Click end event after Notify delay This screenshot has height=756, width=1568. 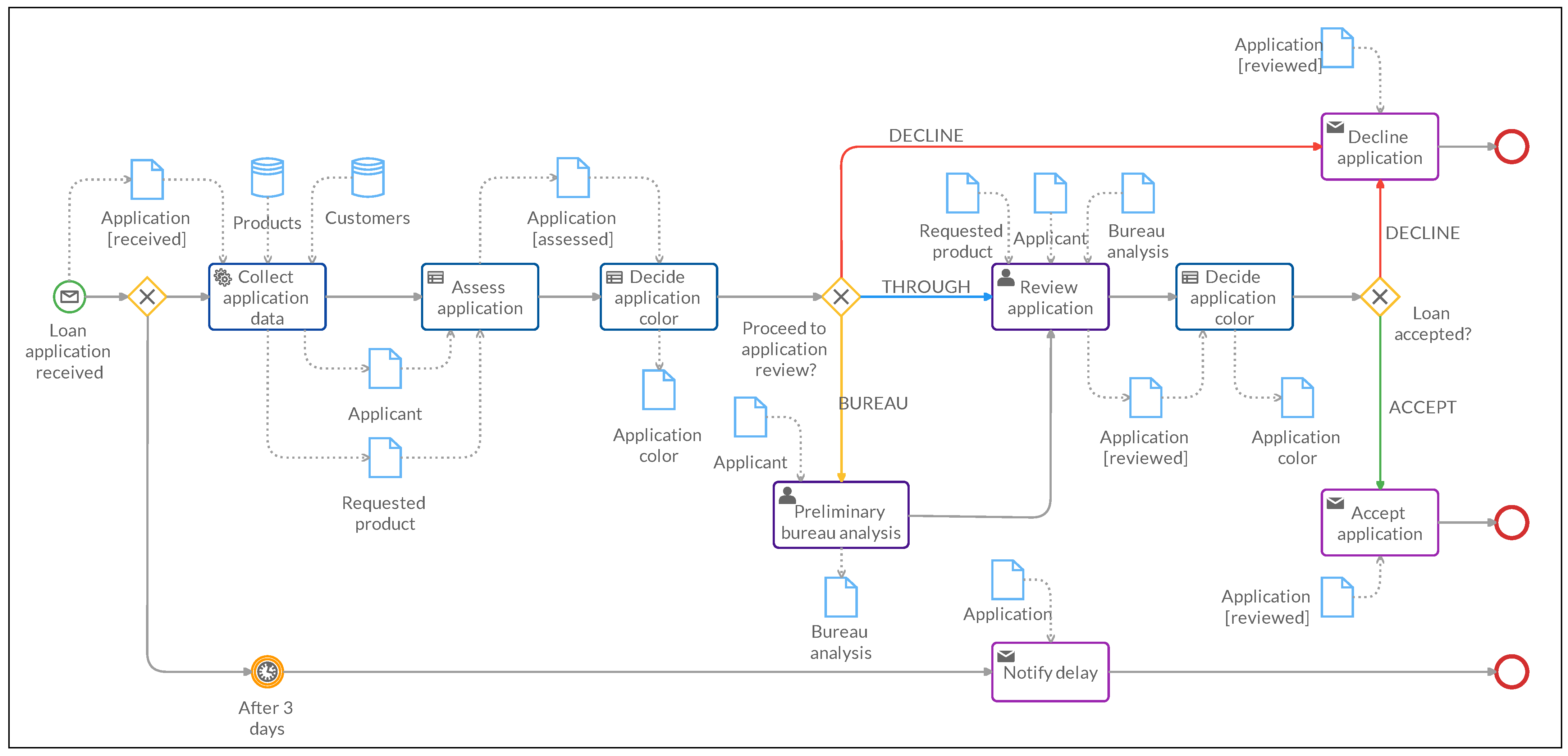(x=1512, y=672)
